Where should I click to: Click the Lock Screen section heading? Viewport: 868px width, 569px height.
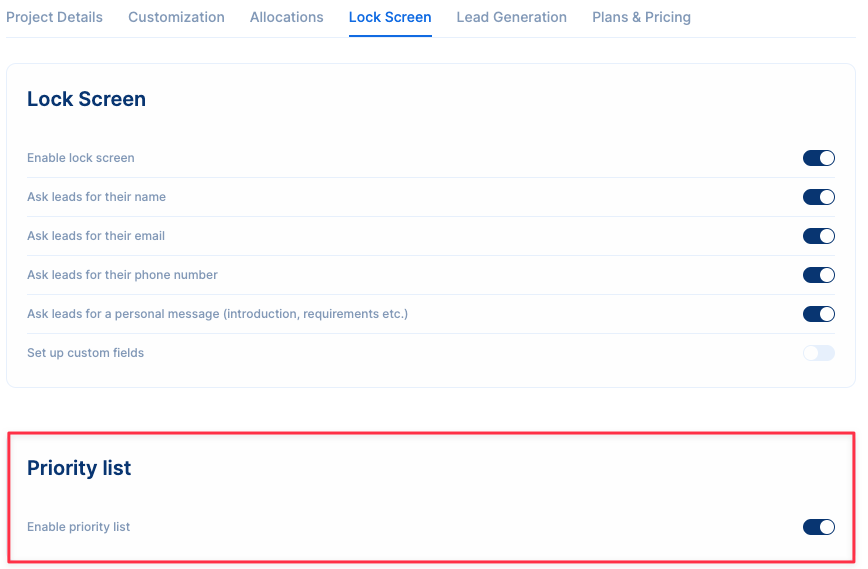(x=86, y=99)
